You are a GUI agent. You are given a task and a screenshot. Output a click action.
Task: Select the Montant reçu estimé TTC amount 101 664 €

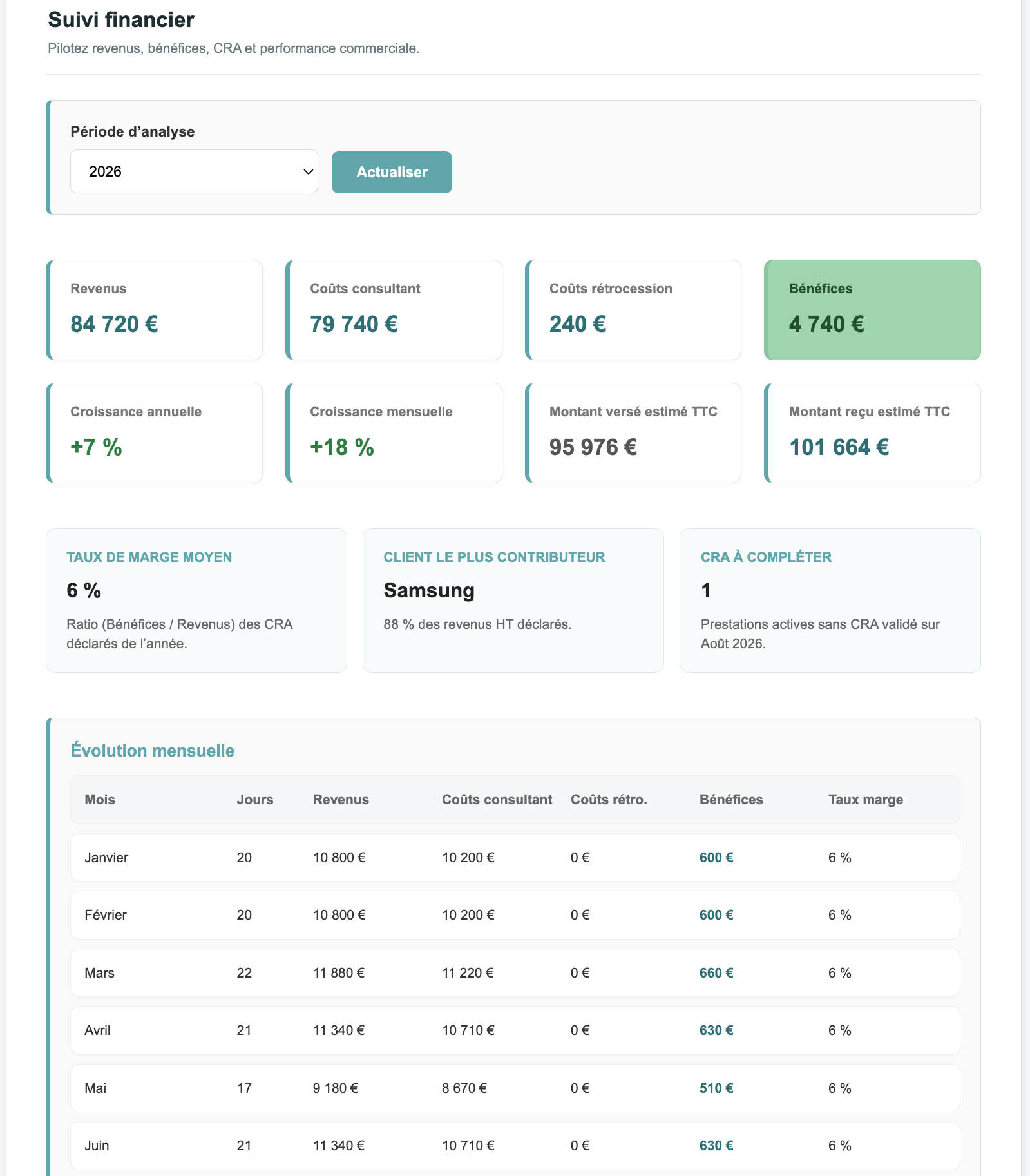(839, 447)
